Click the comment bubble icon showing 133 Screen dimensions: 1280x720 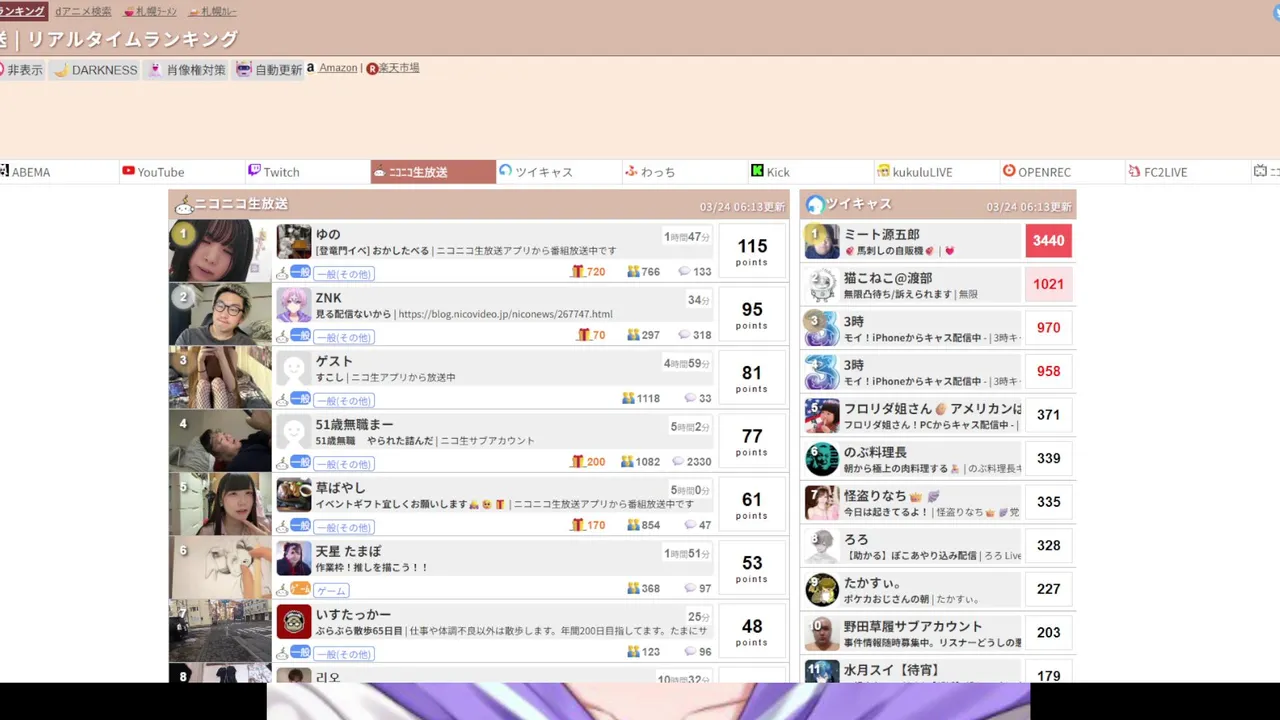[684, 271]
